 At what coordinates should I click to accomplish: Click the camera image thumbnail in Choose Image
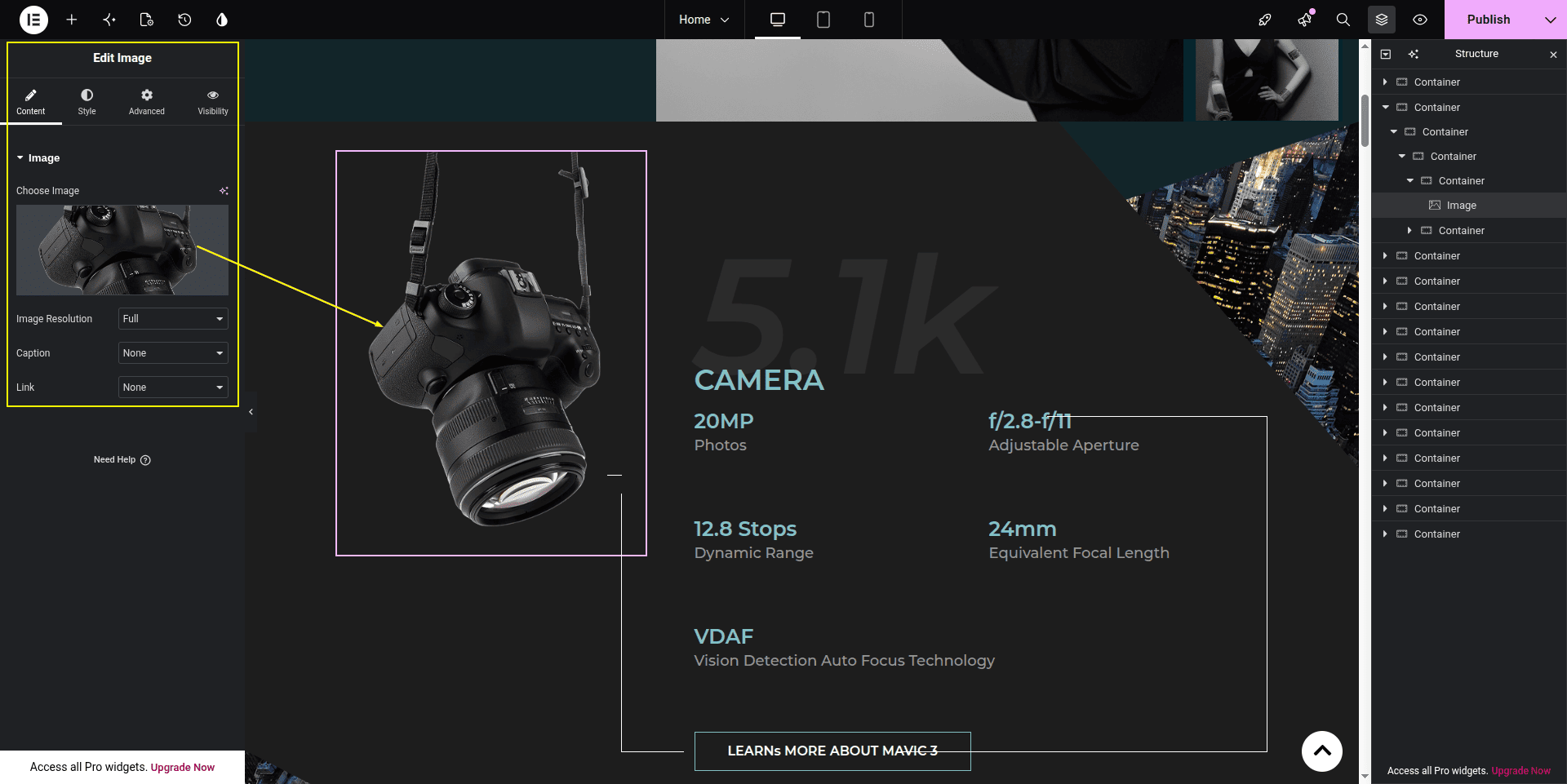pyautogui.click(x=122, y=250)
